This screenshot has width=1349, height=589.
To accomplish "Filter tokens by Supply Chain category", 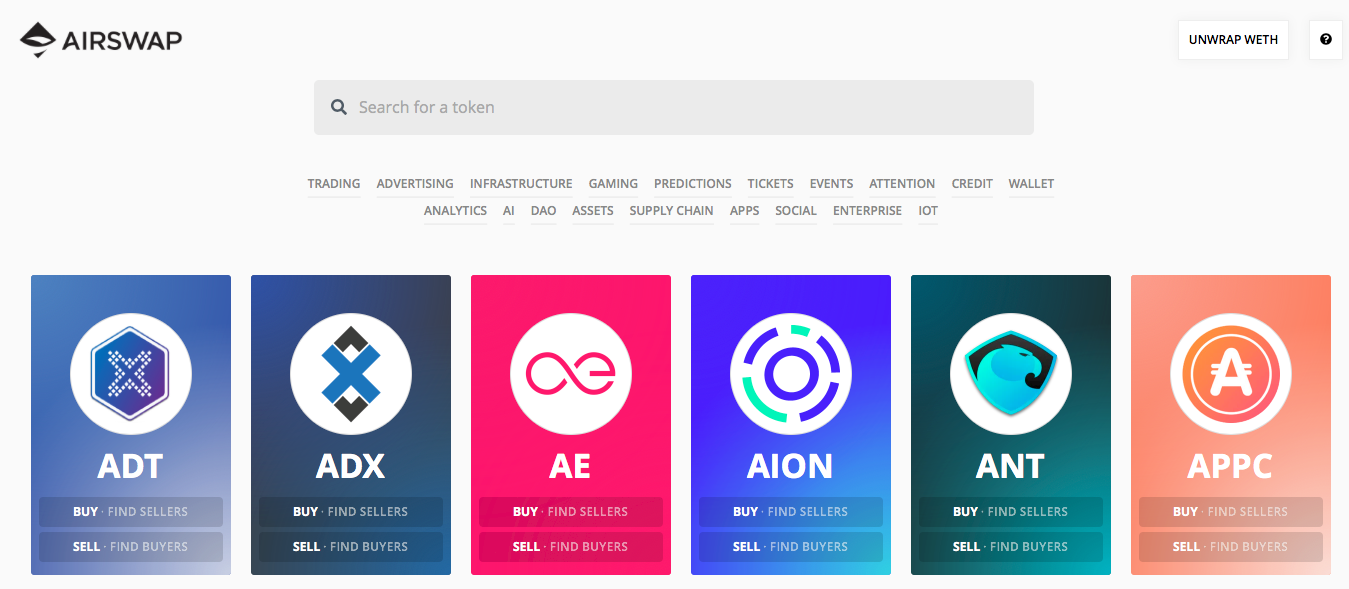I will pos(672,211).
